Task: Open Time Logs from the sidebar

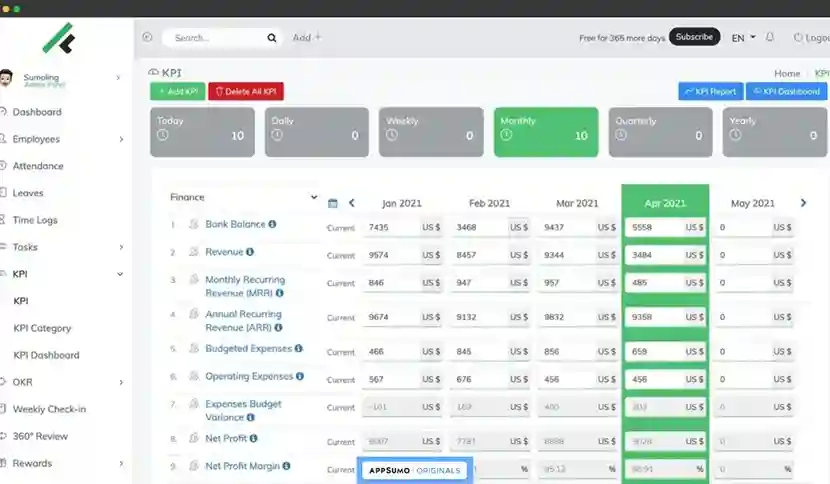Action: (x=35, y=220)
